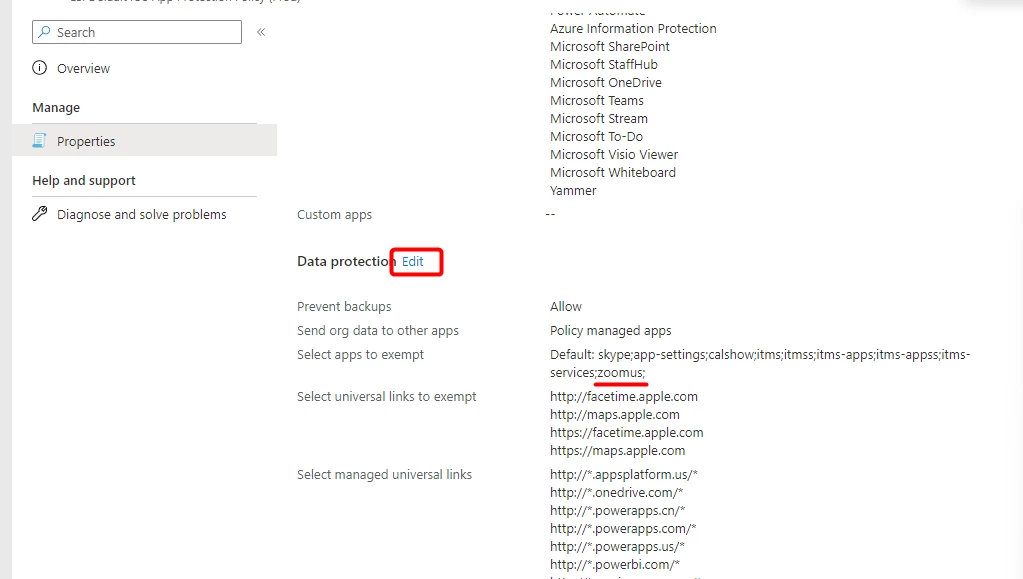
Task: Collapse the sidebar with the double chevron
Action: tap(261, 32)
